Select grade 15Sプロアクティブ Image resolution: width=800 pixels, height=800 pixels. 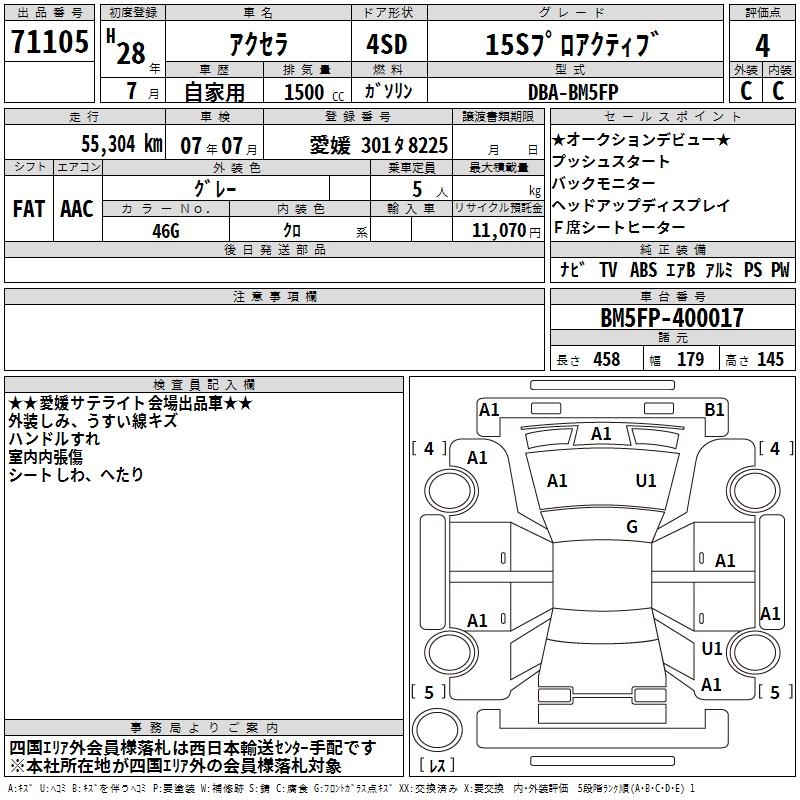(572, 44)
